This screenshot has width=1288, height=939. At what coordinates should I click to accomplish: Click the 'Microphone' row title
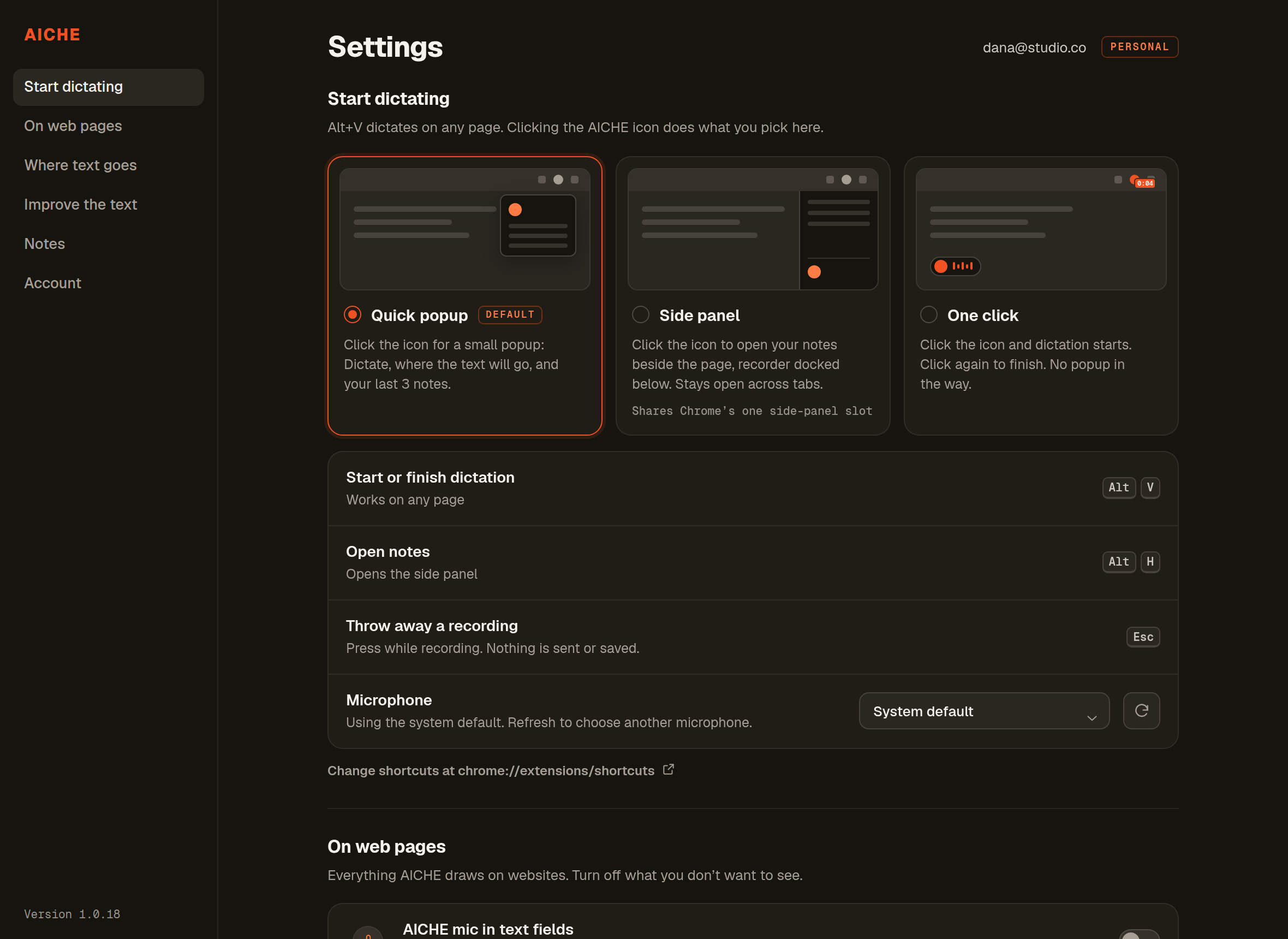pyautogui.click(x=389, y=700)
